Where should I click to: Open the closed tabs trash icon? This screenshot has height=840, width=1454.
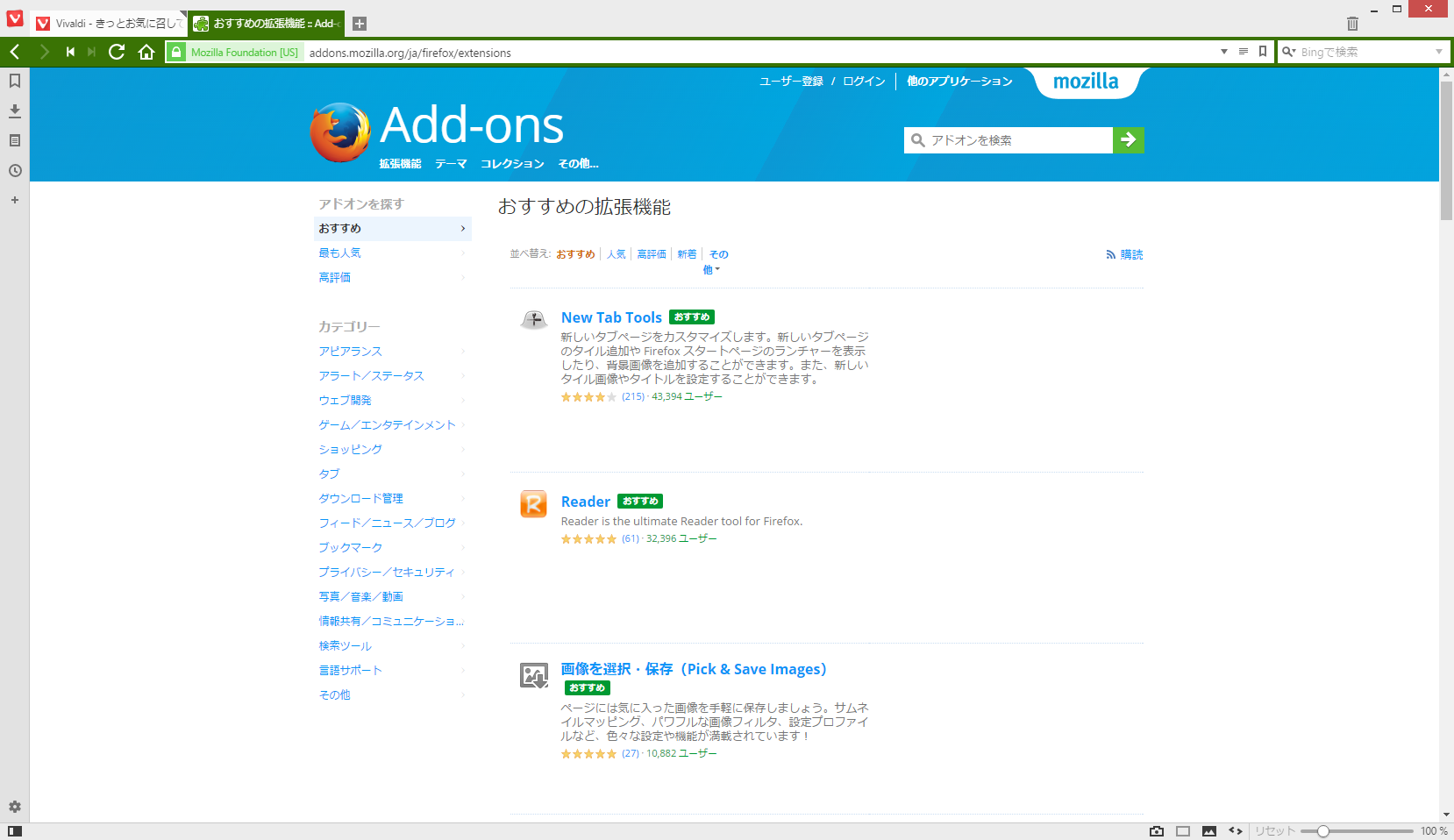tap(1352, 24)
